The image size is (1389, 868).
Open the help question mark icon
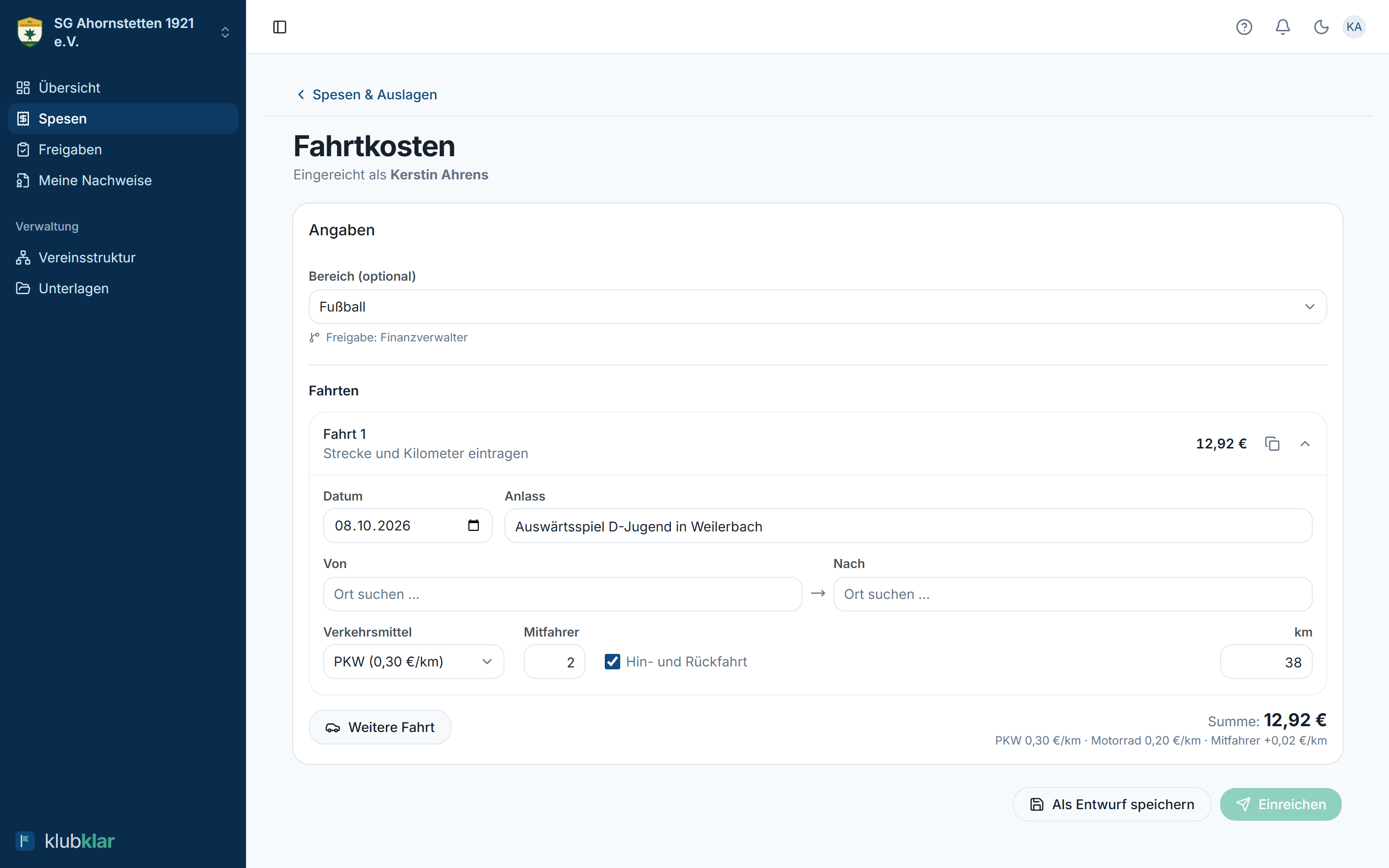1244,27
